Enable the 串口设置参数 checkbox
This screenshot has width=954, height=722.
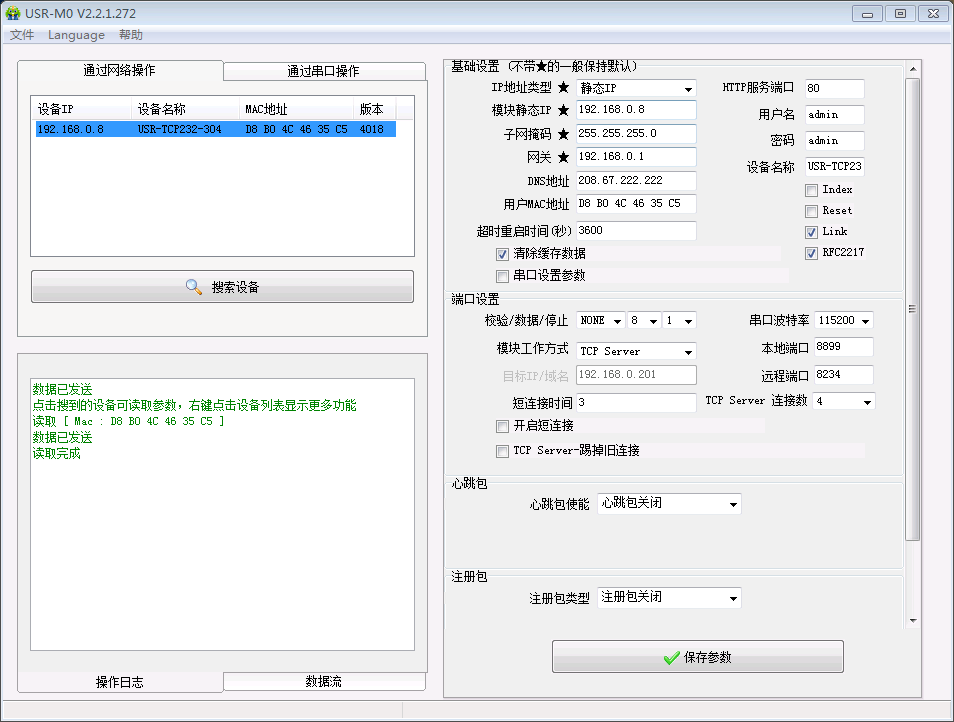(503, 276)
